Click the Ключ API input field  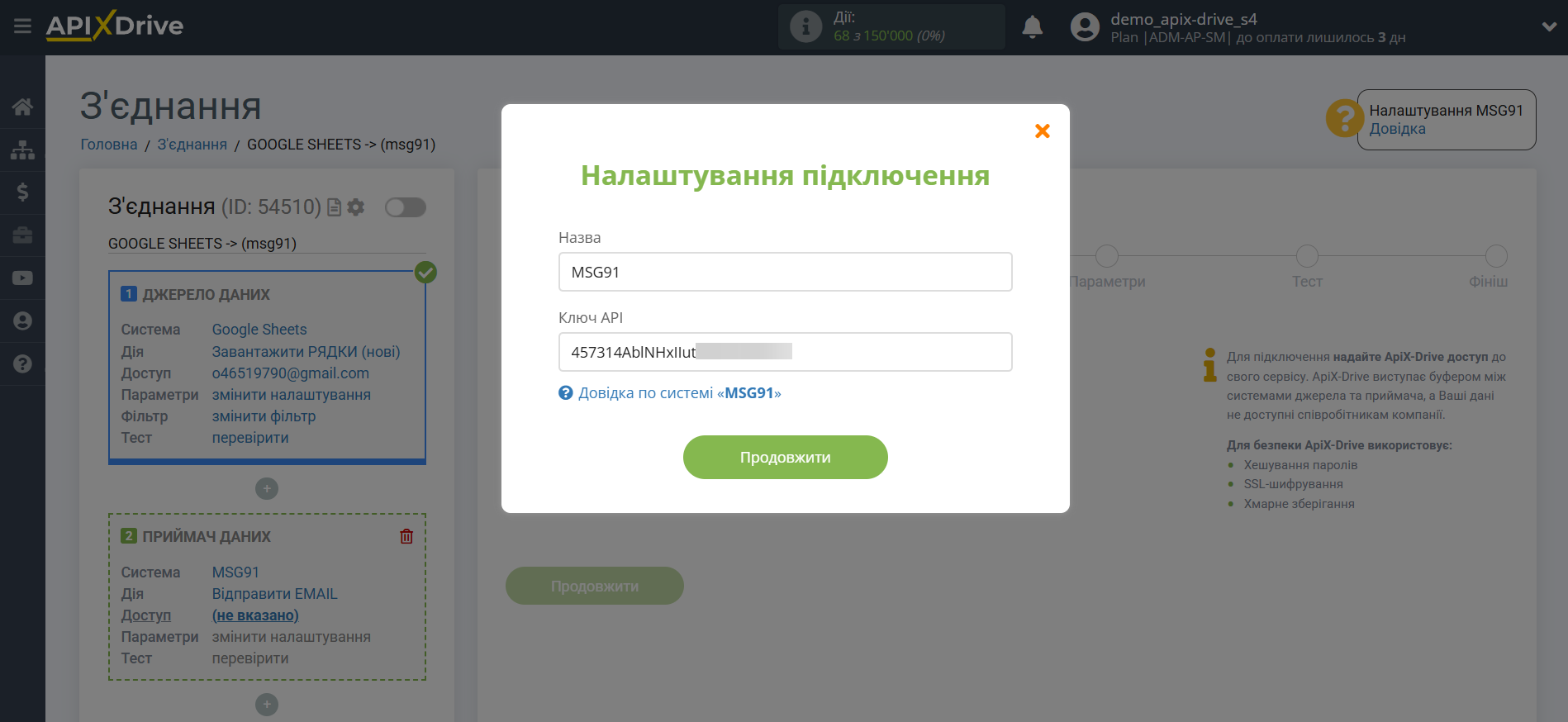785,352
